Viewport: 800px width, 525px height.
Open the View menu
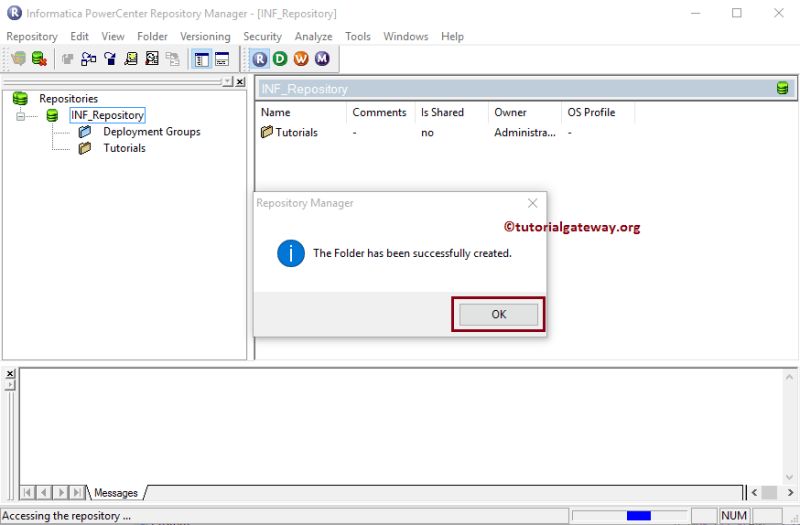click(x=113, y=37)
